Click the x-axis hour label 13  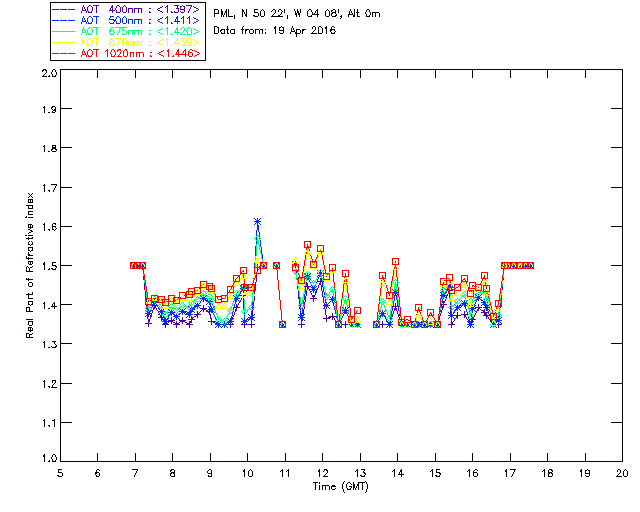coord(360,473)
